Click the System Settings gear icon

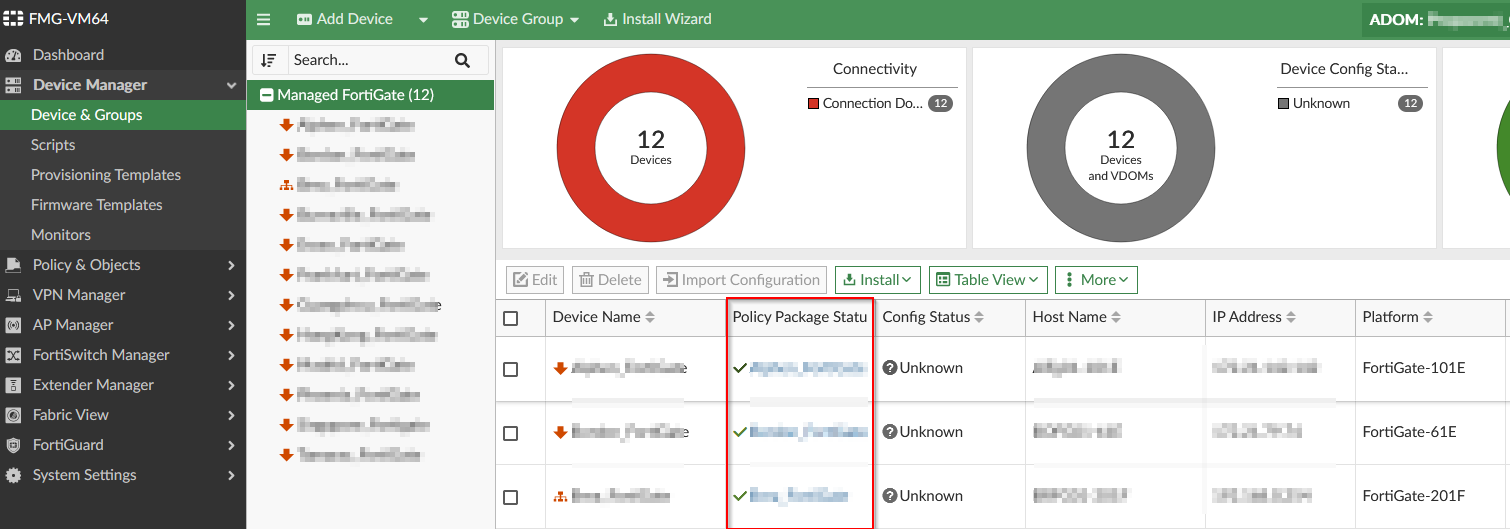[x=13, y=475]
